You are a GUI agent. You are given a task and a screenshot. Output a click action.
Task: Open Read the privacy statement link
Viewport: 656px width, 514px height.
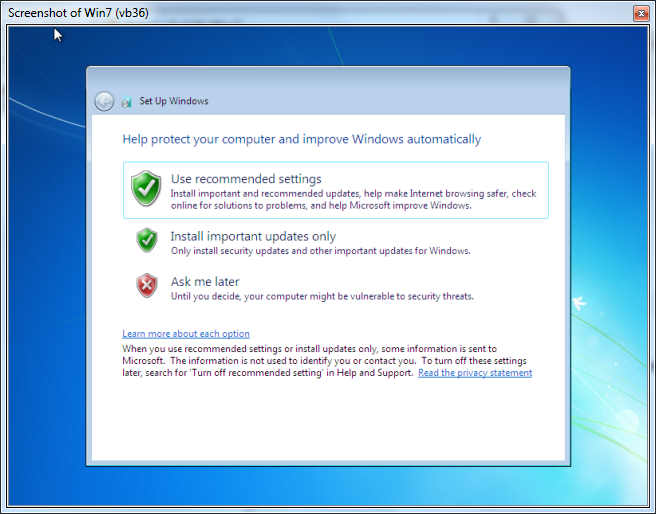(475, 373)
